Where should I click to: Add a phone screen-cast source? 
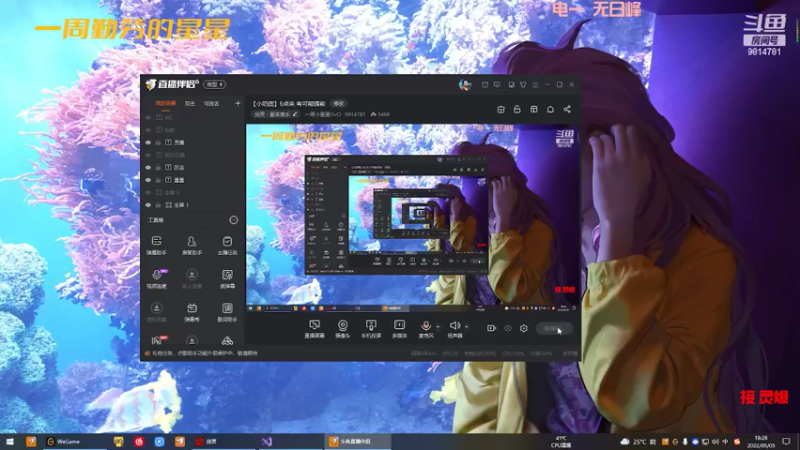(x=371, y=329)
